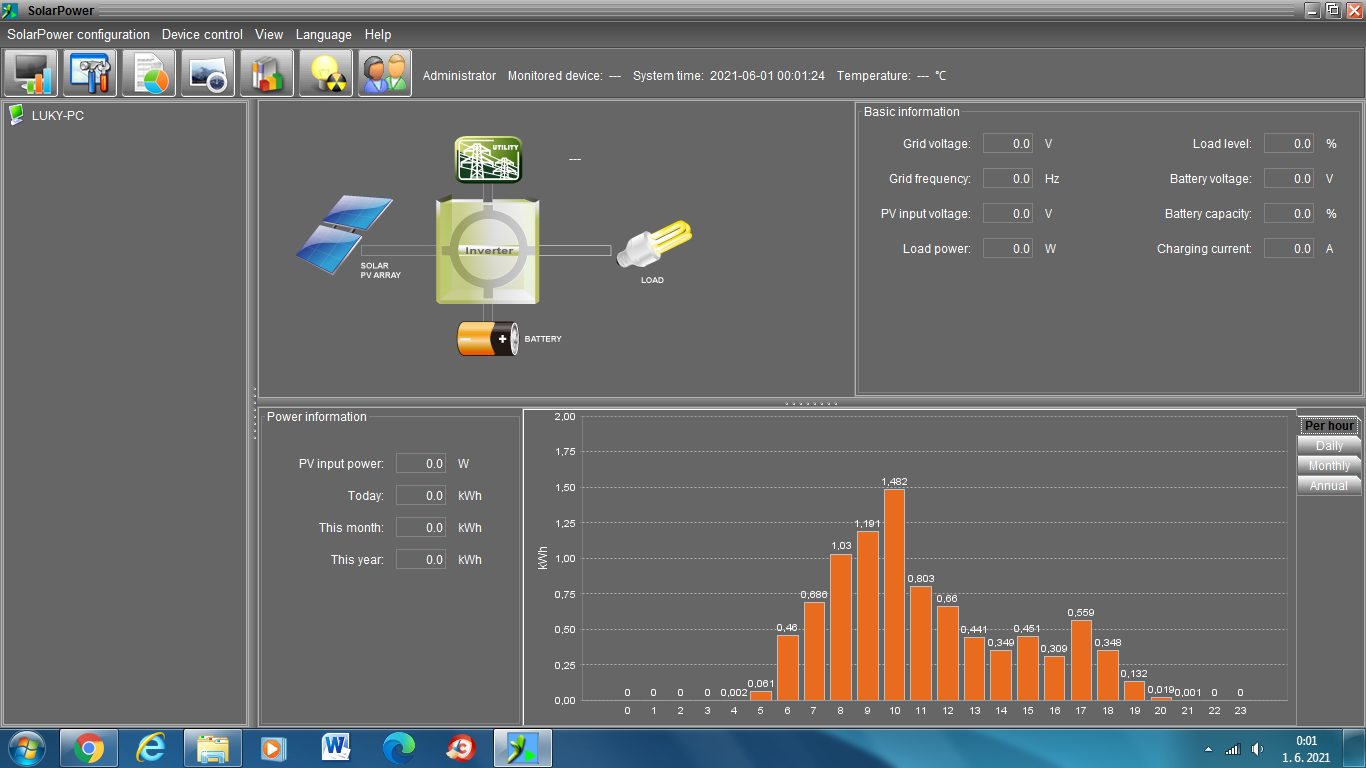Click the tallest bar at hour 10
The width and height of the screenshot is (1366, 768).
(894, 594)
